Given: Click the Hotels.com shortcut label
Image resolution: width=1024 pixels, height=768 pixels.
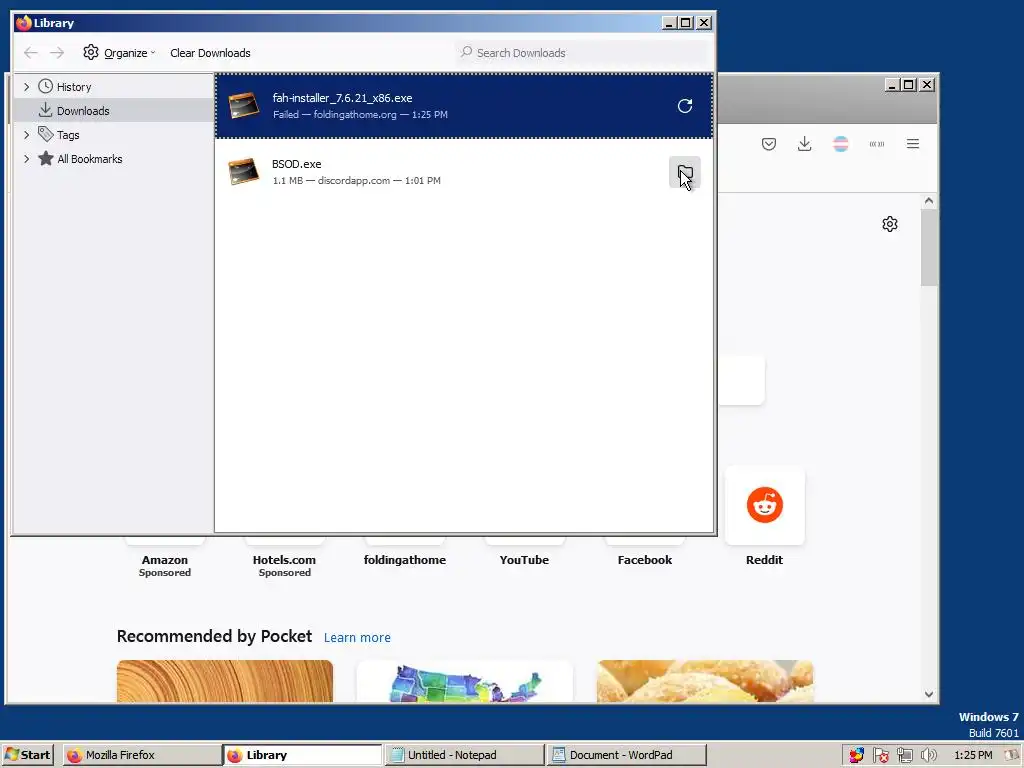Looking at the screenshot, I should 284,560.
